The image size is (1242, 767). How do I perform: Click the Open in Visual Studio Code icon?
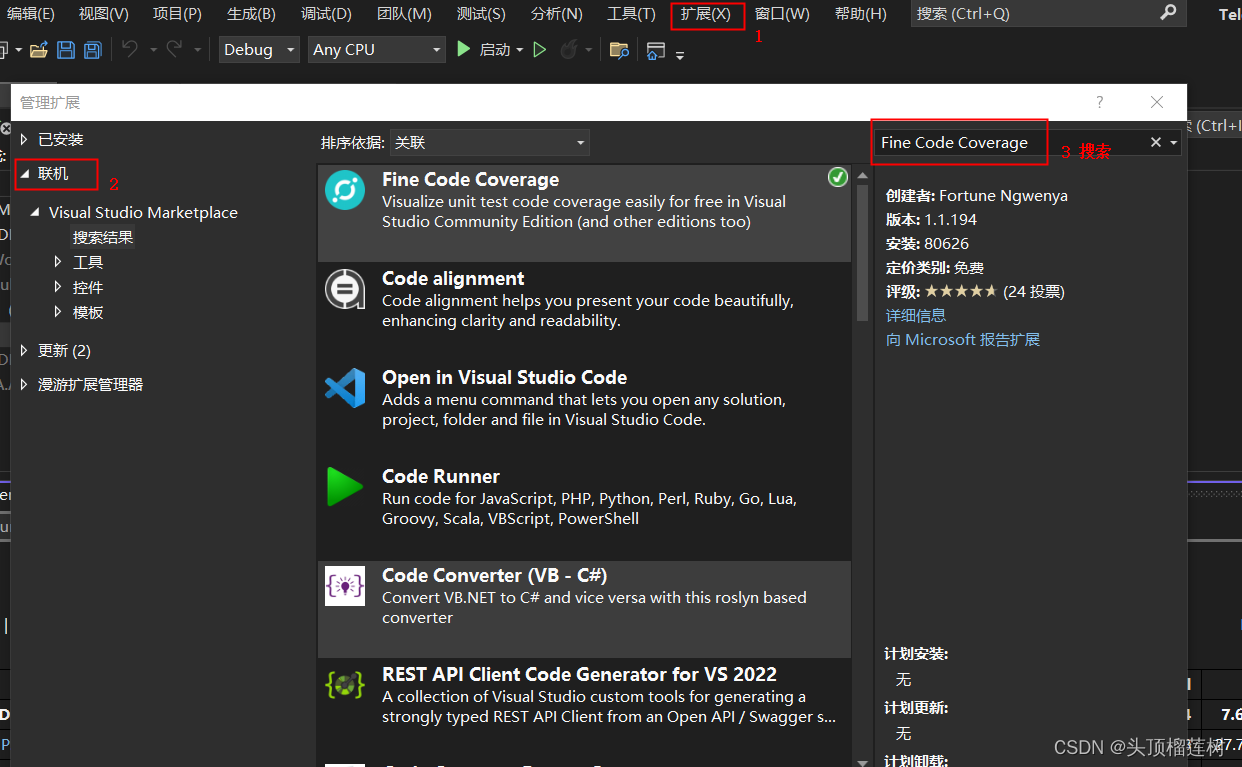[345, 388]
